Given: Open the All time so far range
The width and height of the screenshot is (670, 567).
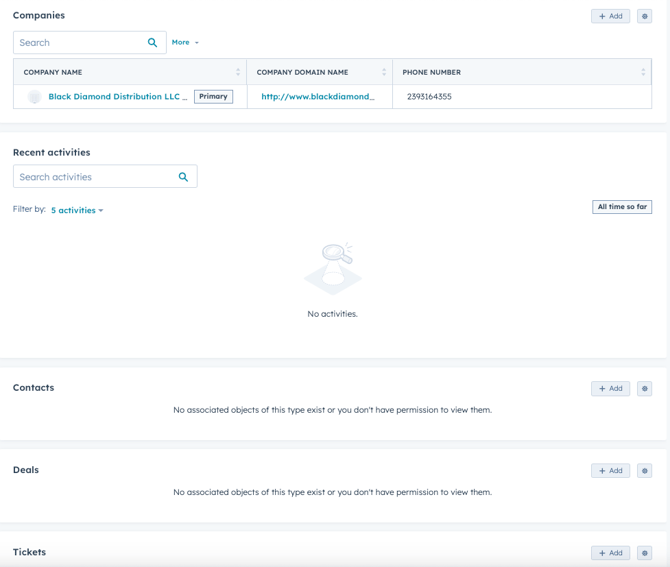Looking at the screenshot, I should tap(622, 207).
